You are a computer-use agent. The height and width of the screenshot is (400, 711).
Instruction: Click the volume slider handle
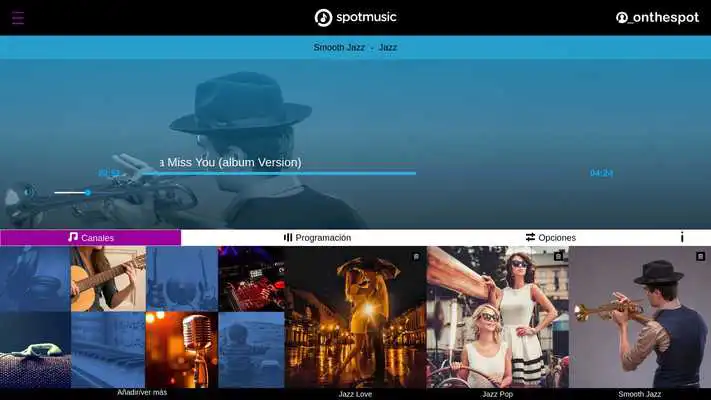pos(88,193)
